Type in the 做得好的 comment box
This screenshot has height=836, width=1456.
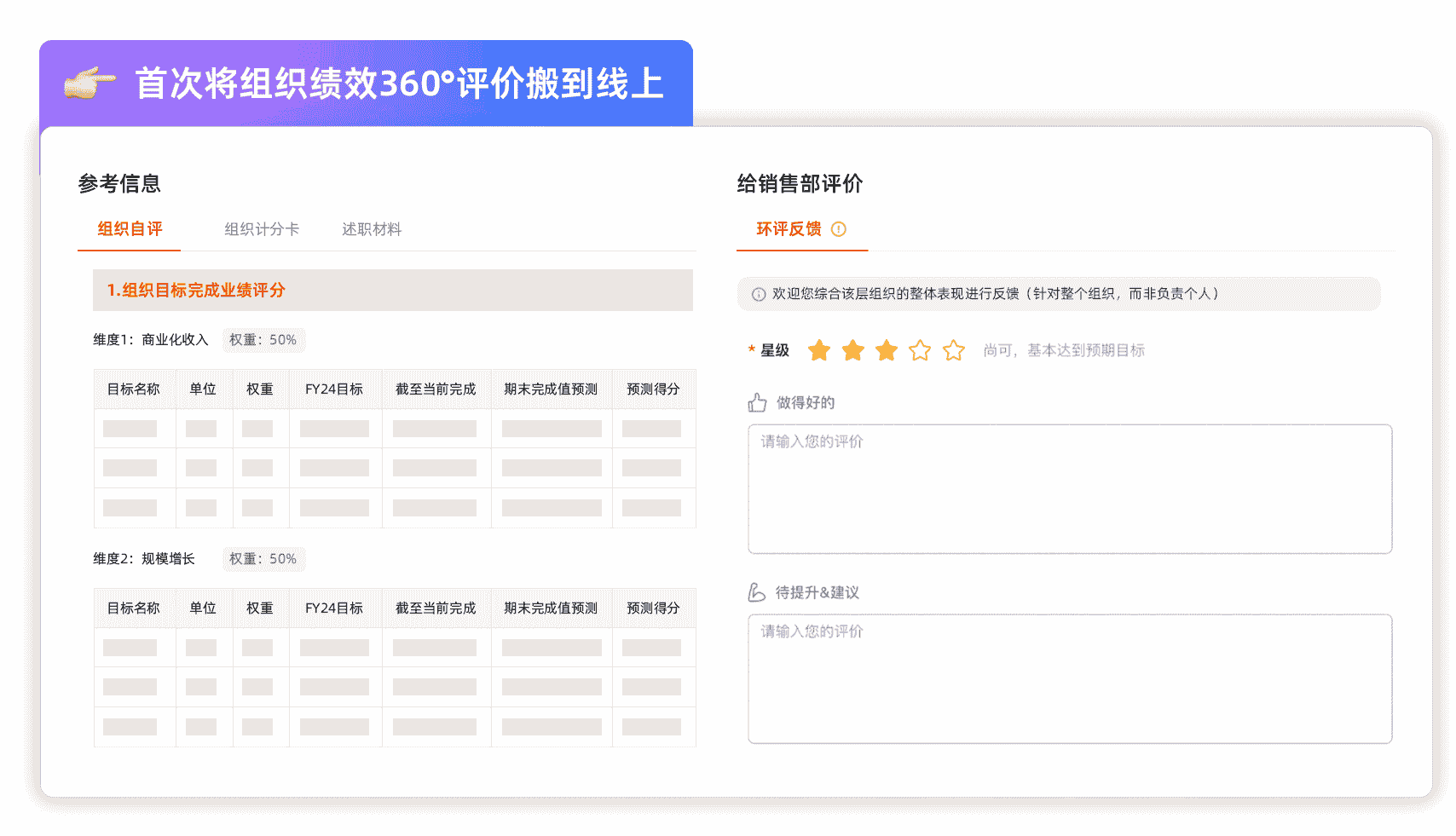(1070, 489)
